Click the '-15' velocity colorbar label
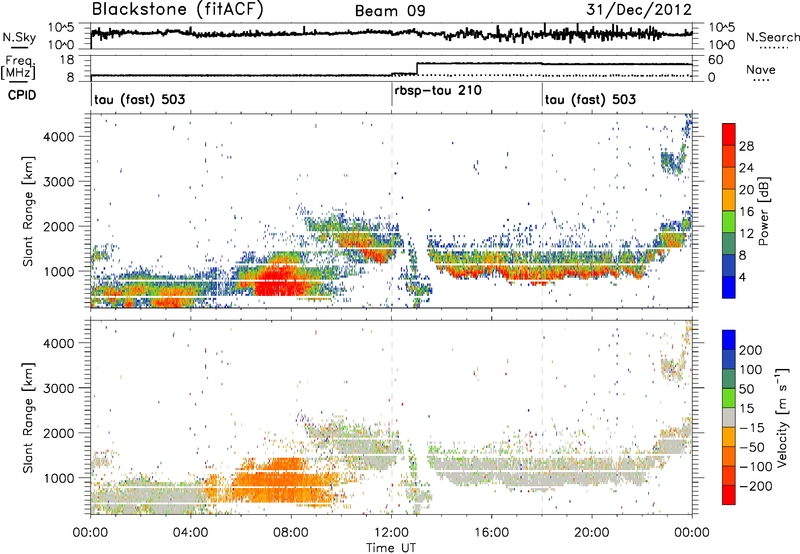This screenshot has height=554, width=800. click(752, 428)
